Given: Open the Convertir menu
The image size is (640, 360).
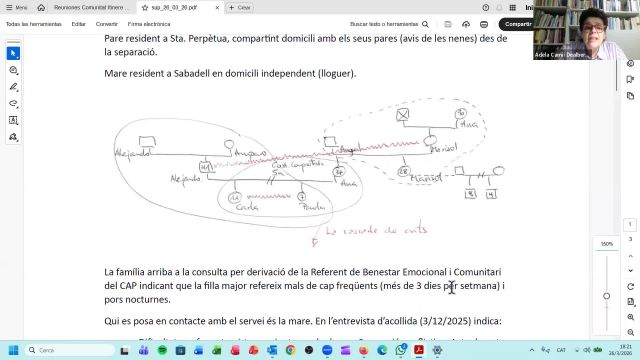Looking at the screenshot, I should [x=107, y=24].
